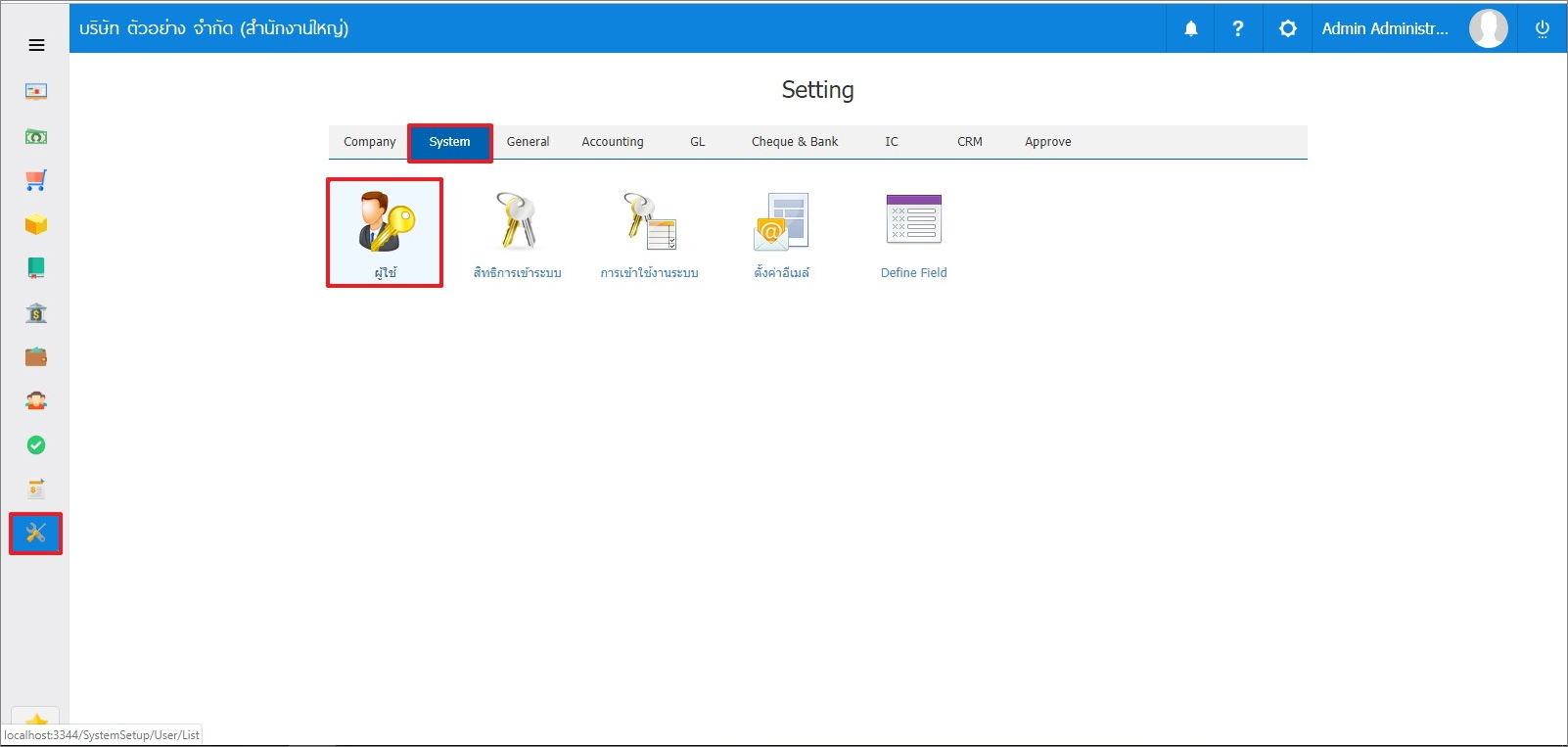Switch to the CRM tab
The width and height of the screenshot is (1568, 747).
(970, 142)
